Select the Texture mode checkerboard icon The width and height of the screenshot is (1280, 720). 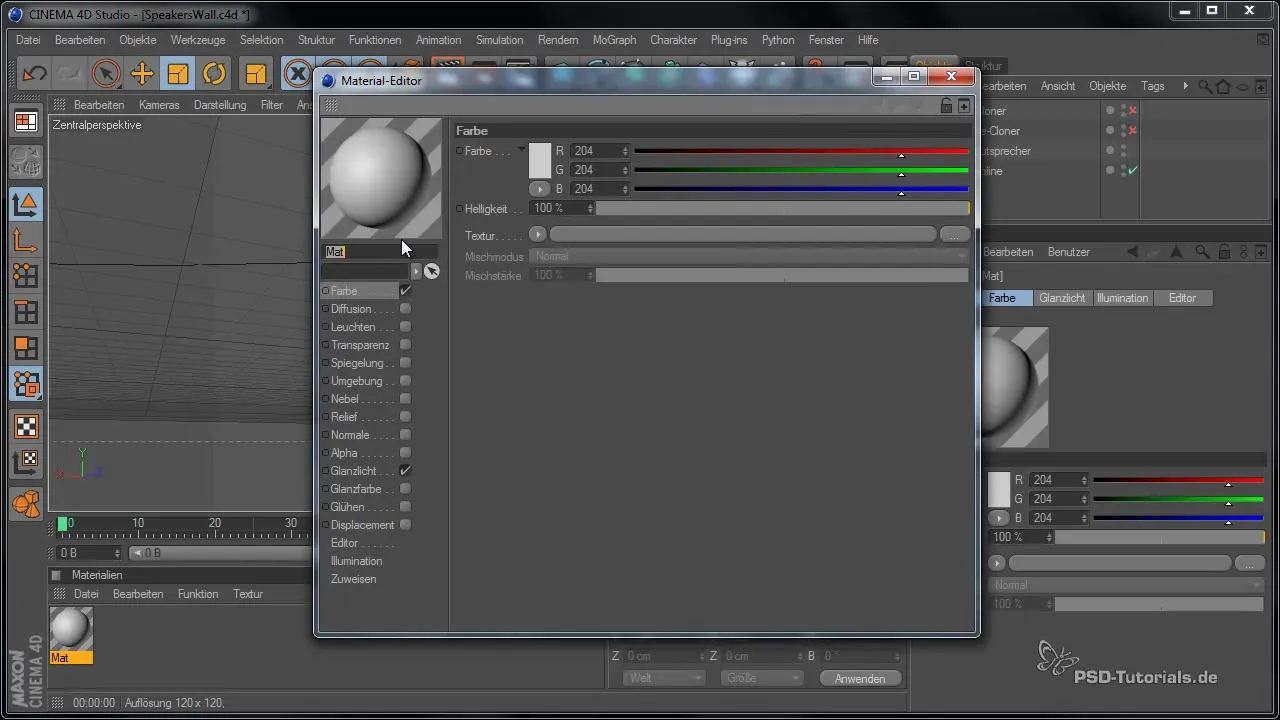[x=26, y=426]
